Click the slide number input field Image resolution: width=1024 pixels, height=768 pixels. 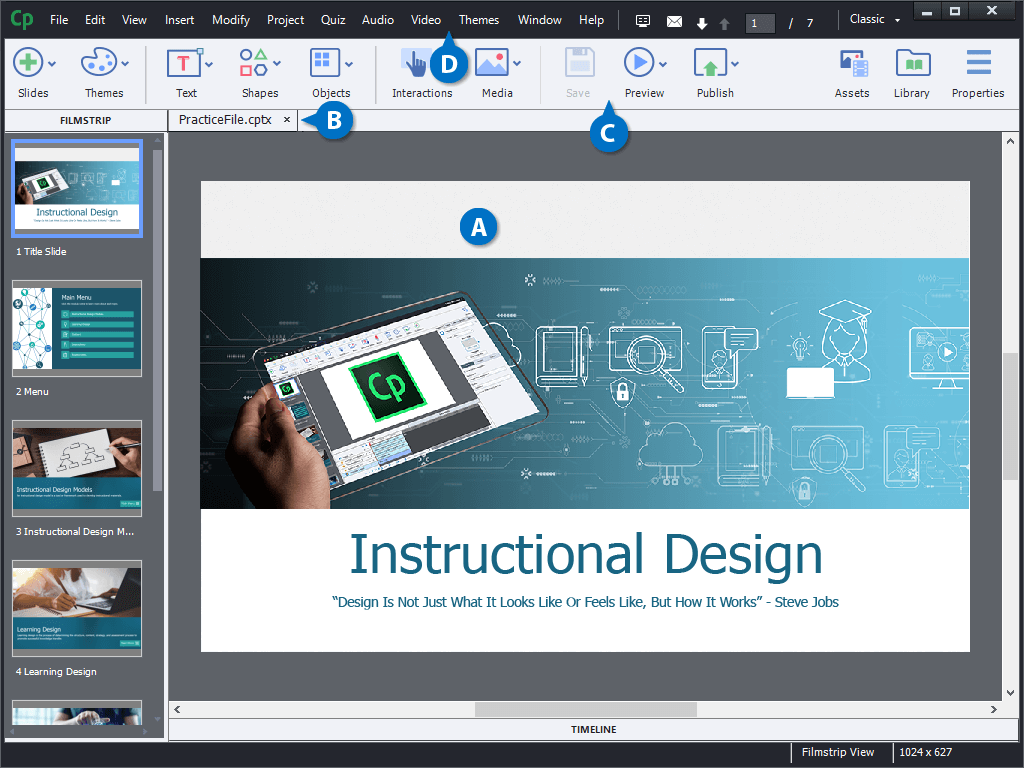[x=760, y=22]
